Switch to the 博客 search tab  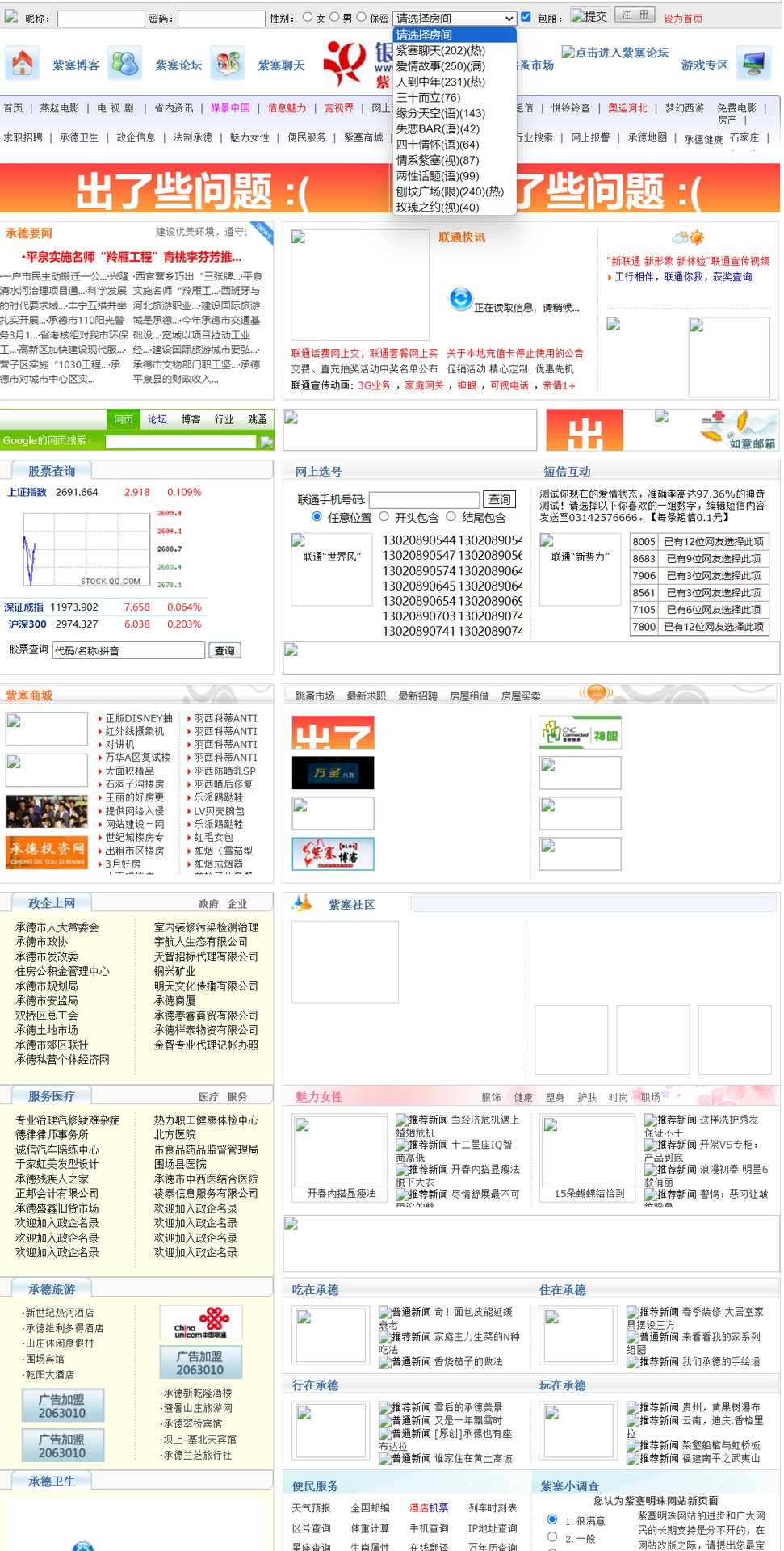click(191, 419)
